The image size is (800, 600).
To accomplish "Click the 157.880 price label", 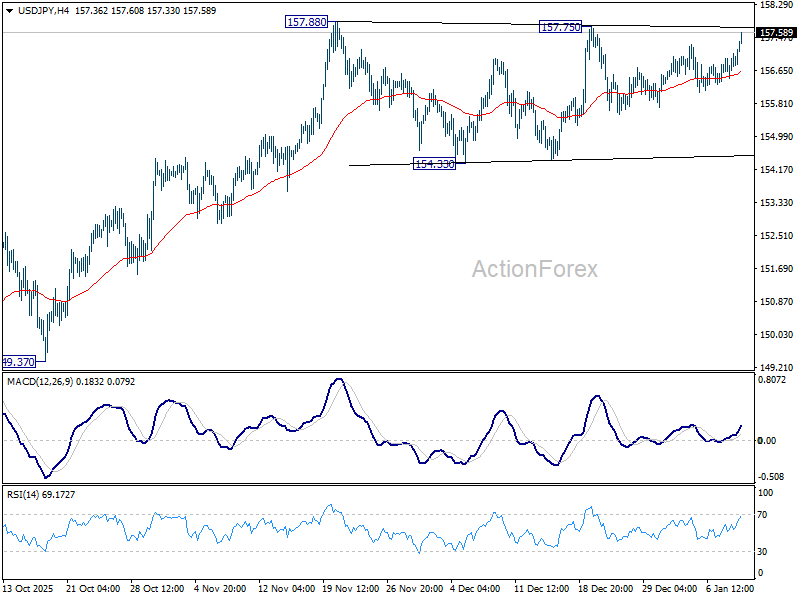I will tap(307, 22).
